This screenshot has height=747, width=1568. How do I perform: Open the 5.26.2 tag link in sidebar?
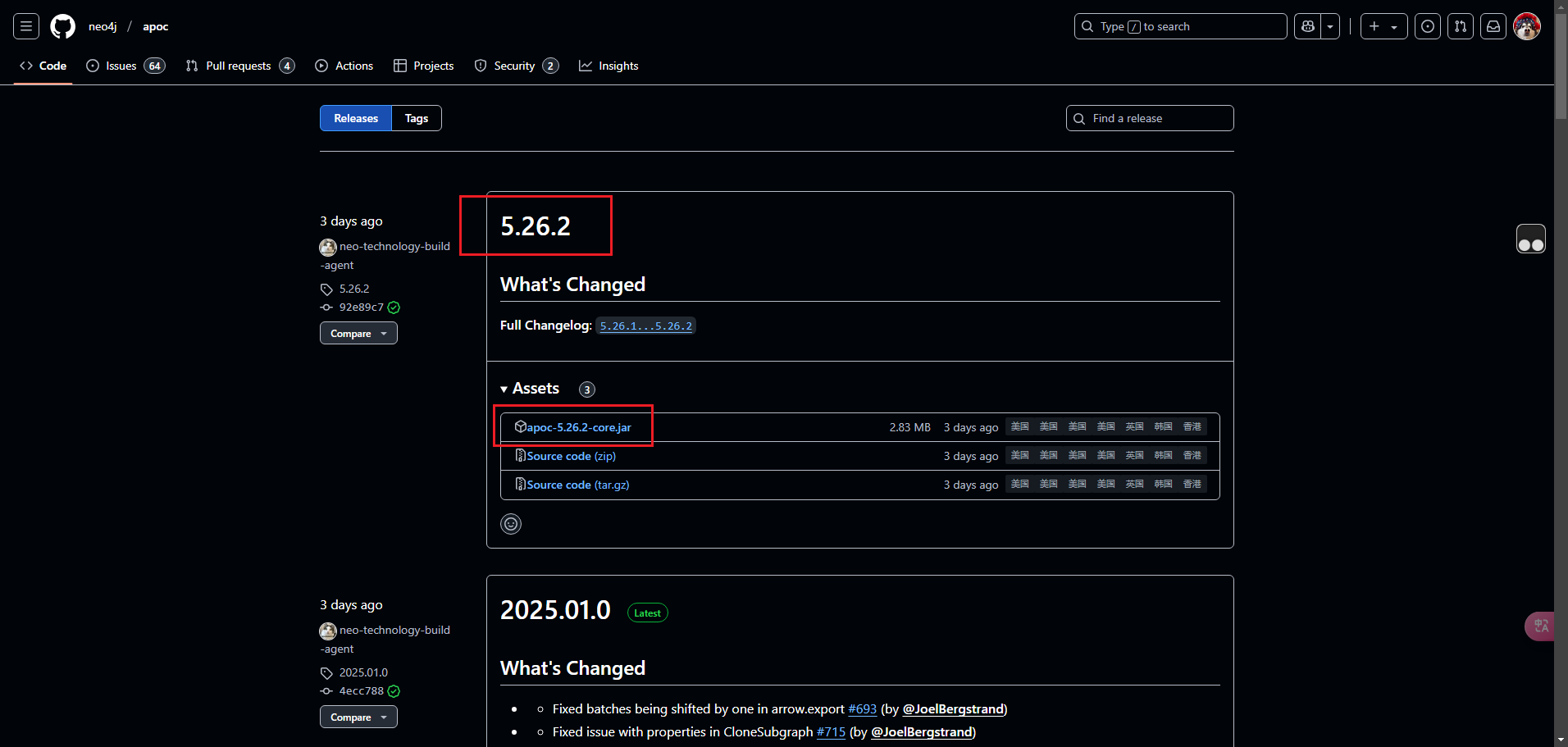pos(354,289)
